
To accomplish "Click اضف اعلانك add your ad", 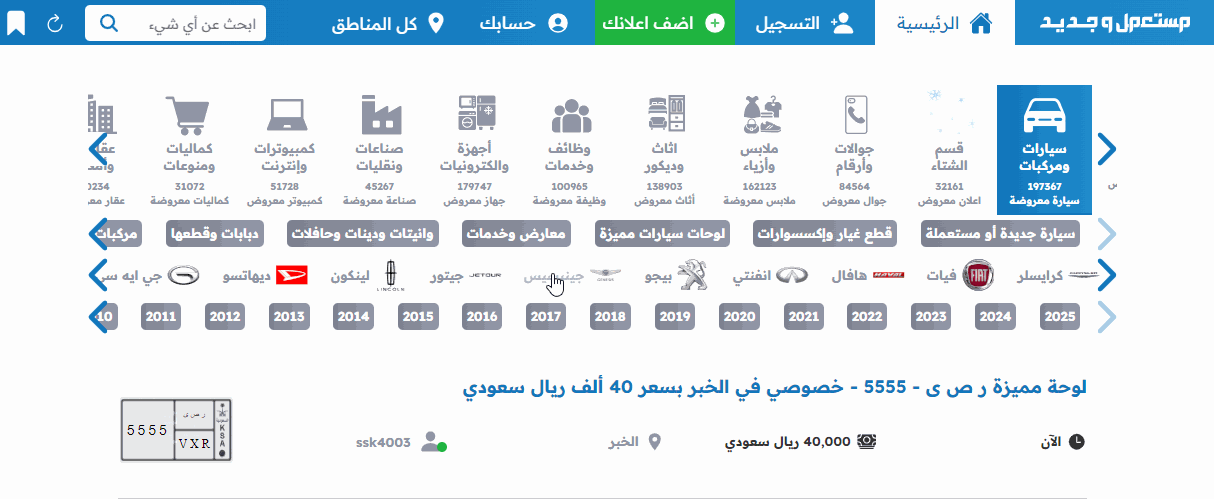I will (665, 22).
